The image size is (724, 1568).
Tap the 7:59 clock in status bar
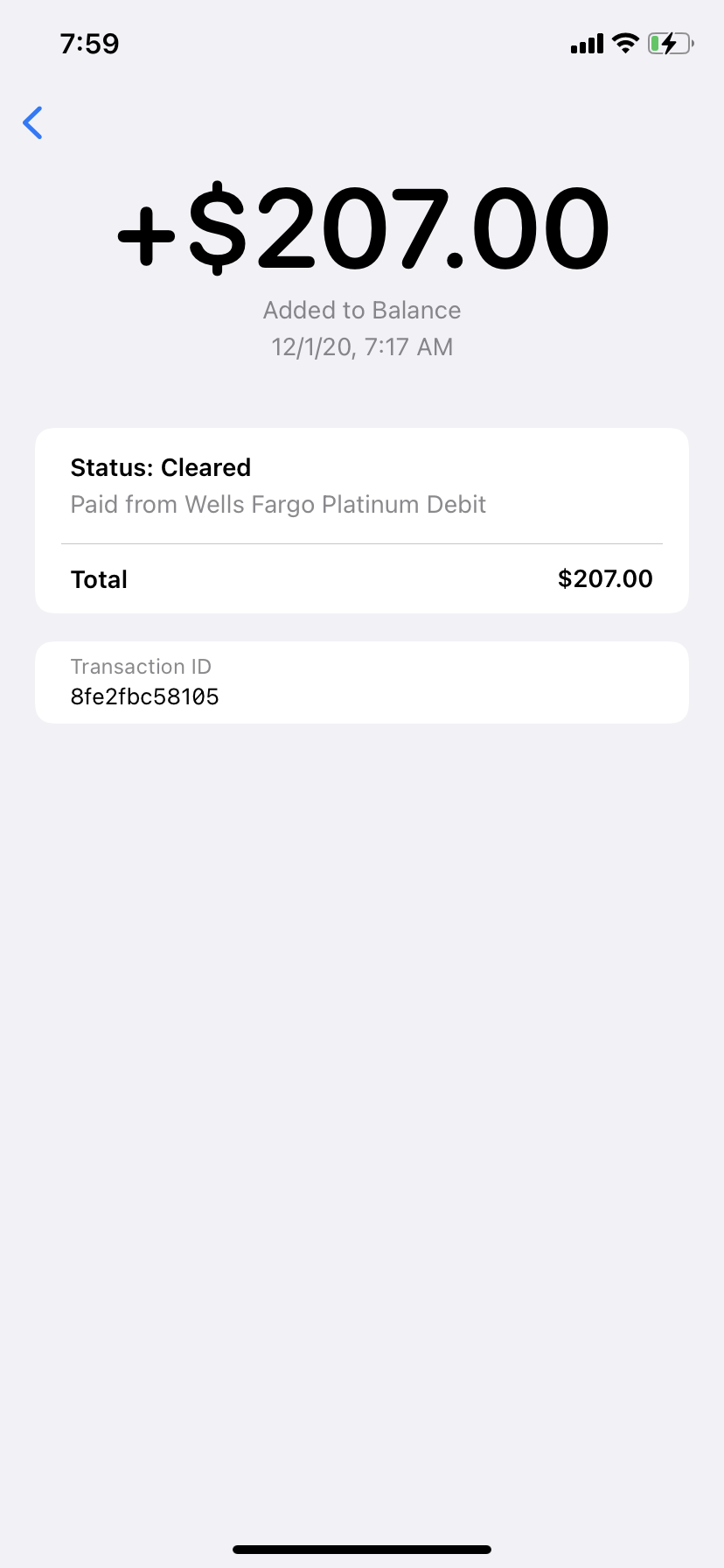(x=89, y=44)
